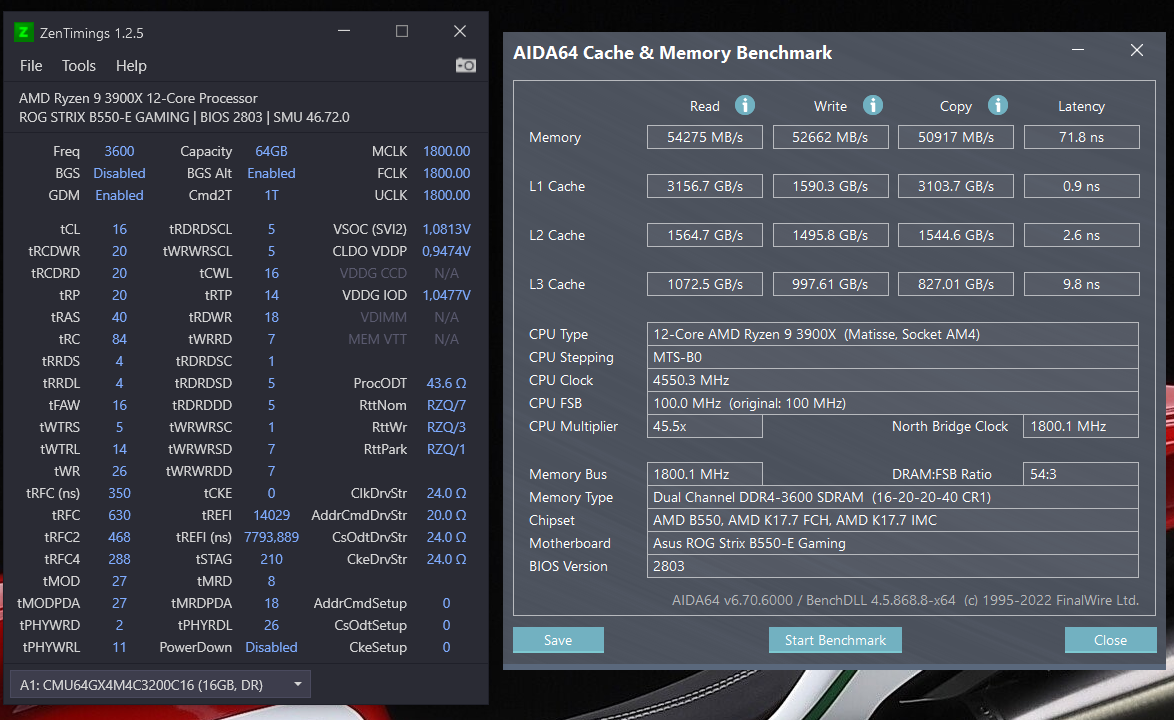The image size is (1174, 720).
Task: Click the L2 Cache Copy 1544.6 GB/s value
Action: click(955, 235)
